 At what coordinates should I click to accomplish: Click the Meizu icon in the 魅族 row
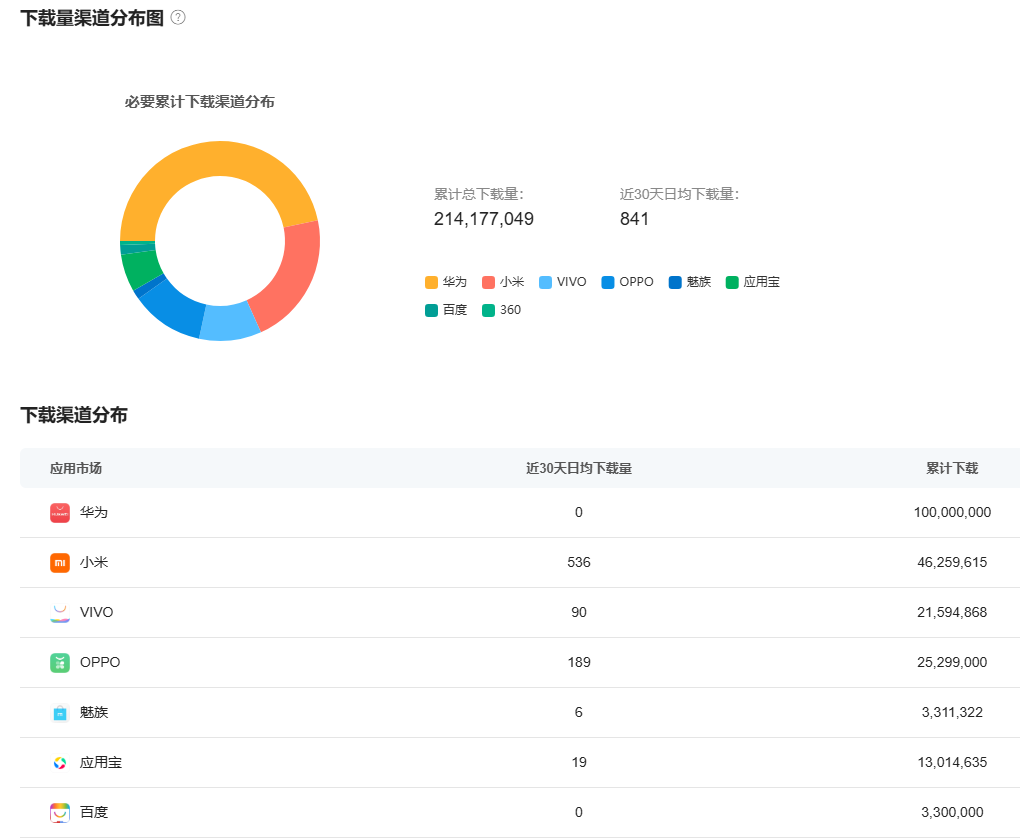[60, 712]
